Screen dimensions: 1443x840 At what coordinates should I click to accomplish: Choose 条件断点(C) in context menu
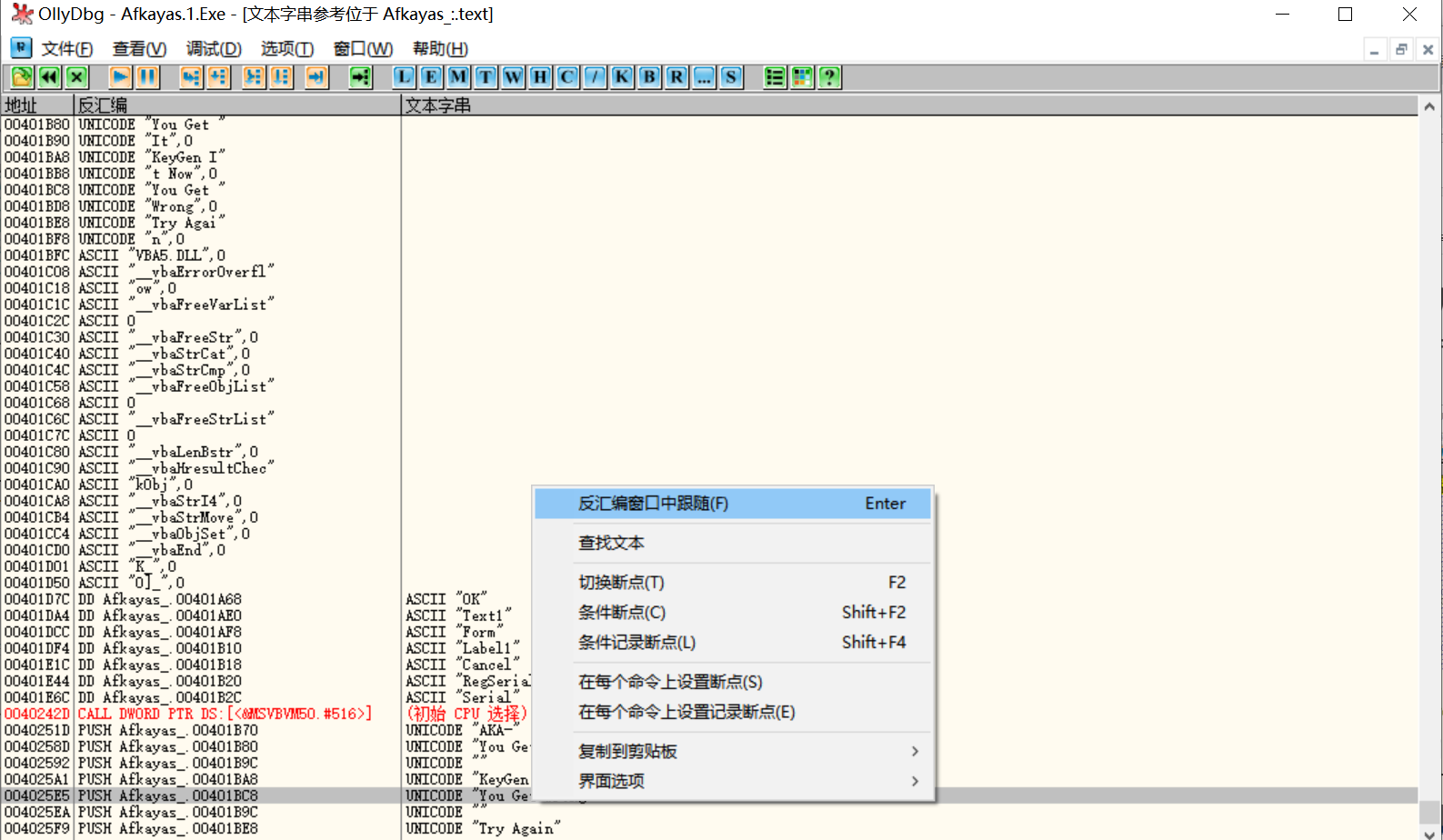point(733,612)
